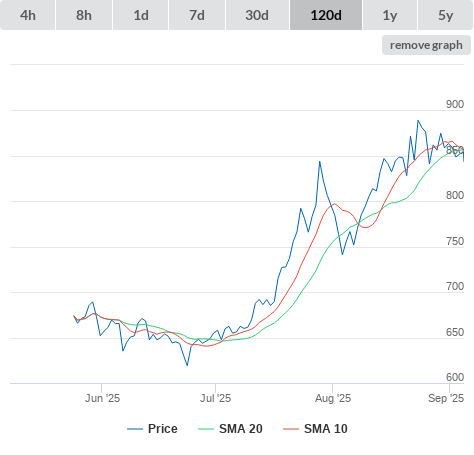The height and width of the screenshot is (455, 474).
Task: Click the Jun '25 axis tick label
Action: tap(102, 398)
